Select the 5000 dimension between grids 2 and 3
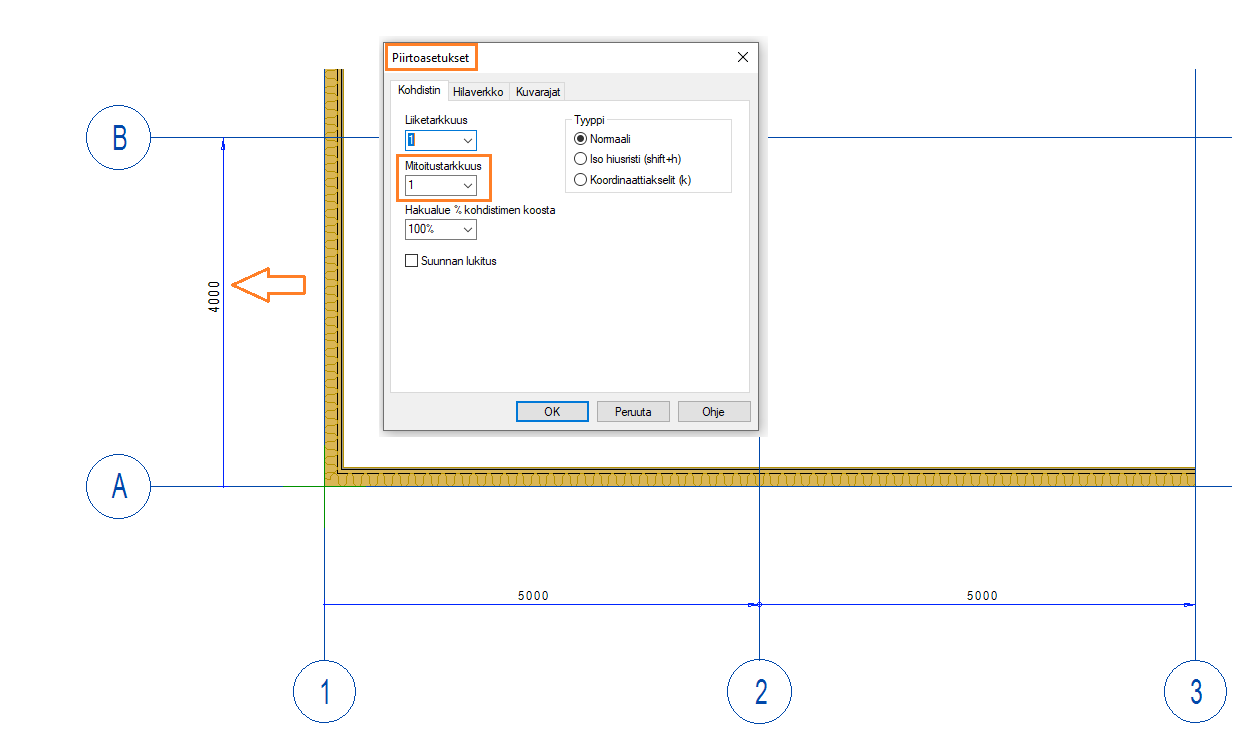Screen dimensions: 1254x751 pos(982,596)
